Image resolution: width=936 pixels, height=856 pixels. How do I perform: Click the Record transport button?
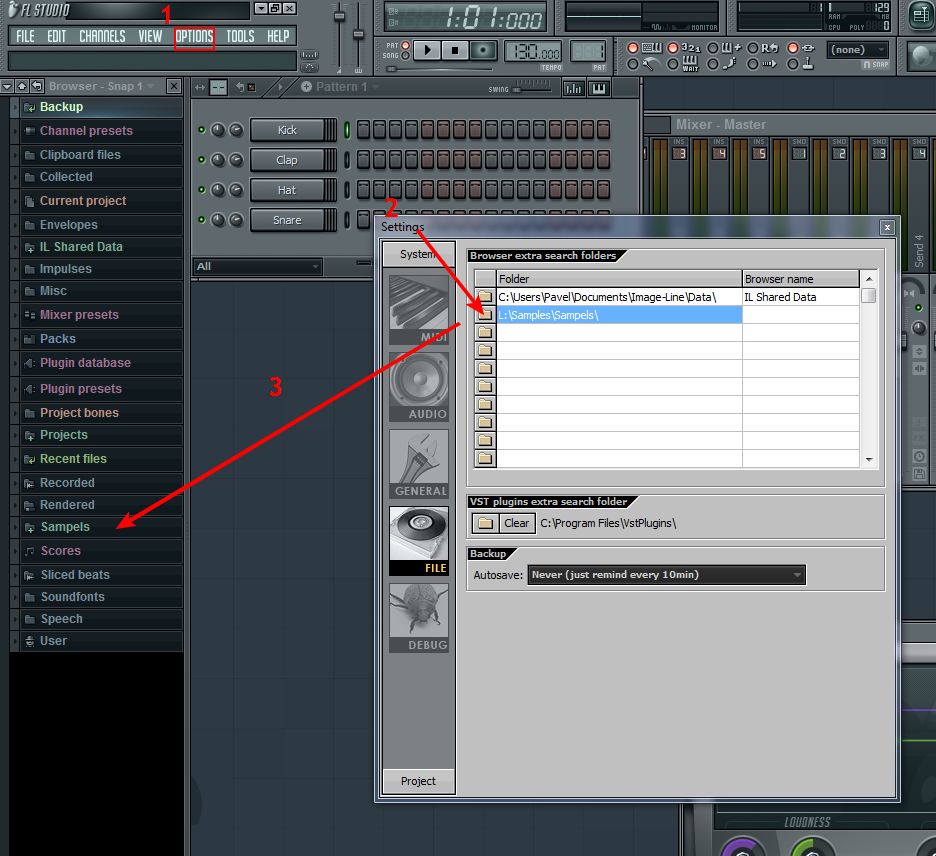482,50
